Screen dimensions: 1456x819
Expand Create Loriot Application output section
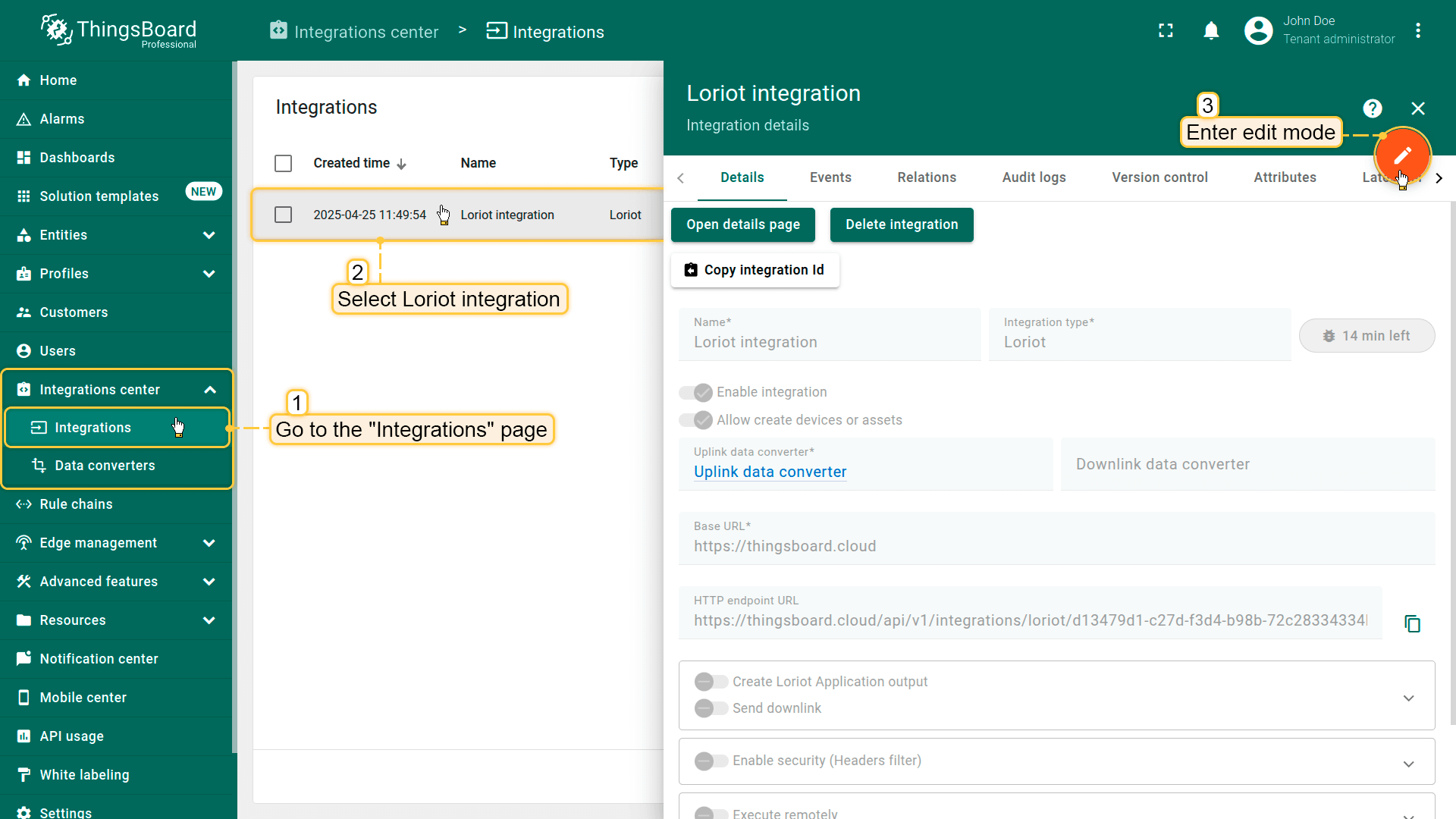coord(1408,698)
